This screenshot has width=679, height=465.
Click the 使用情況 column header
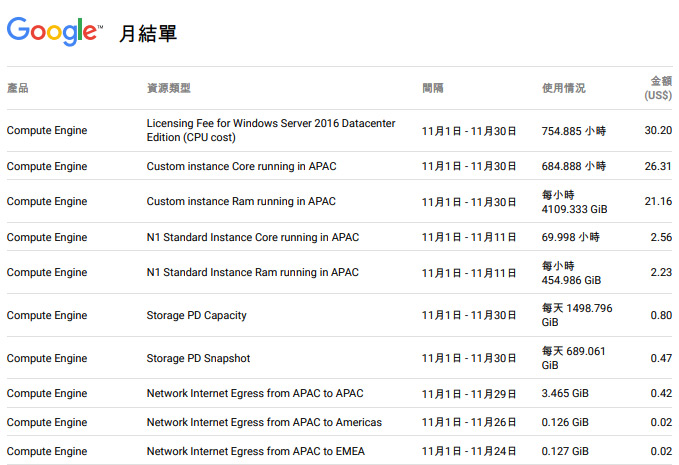563,88
